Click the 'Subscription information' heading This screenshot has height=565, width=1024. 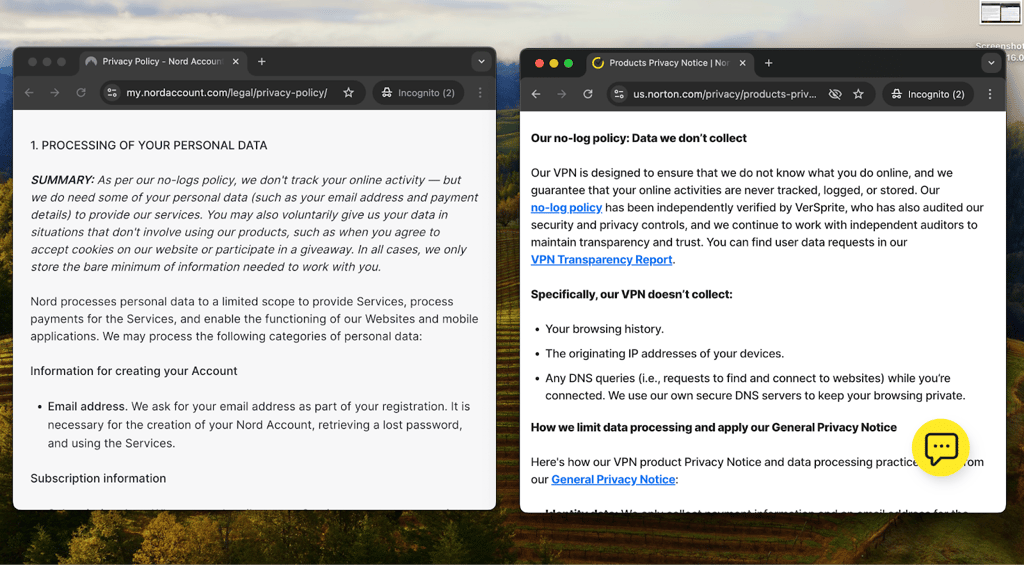coord(98,478)
